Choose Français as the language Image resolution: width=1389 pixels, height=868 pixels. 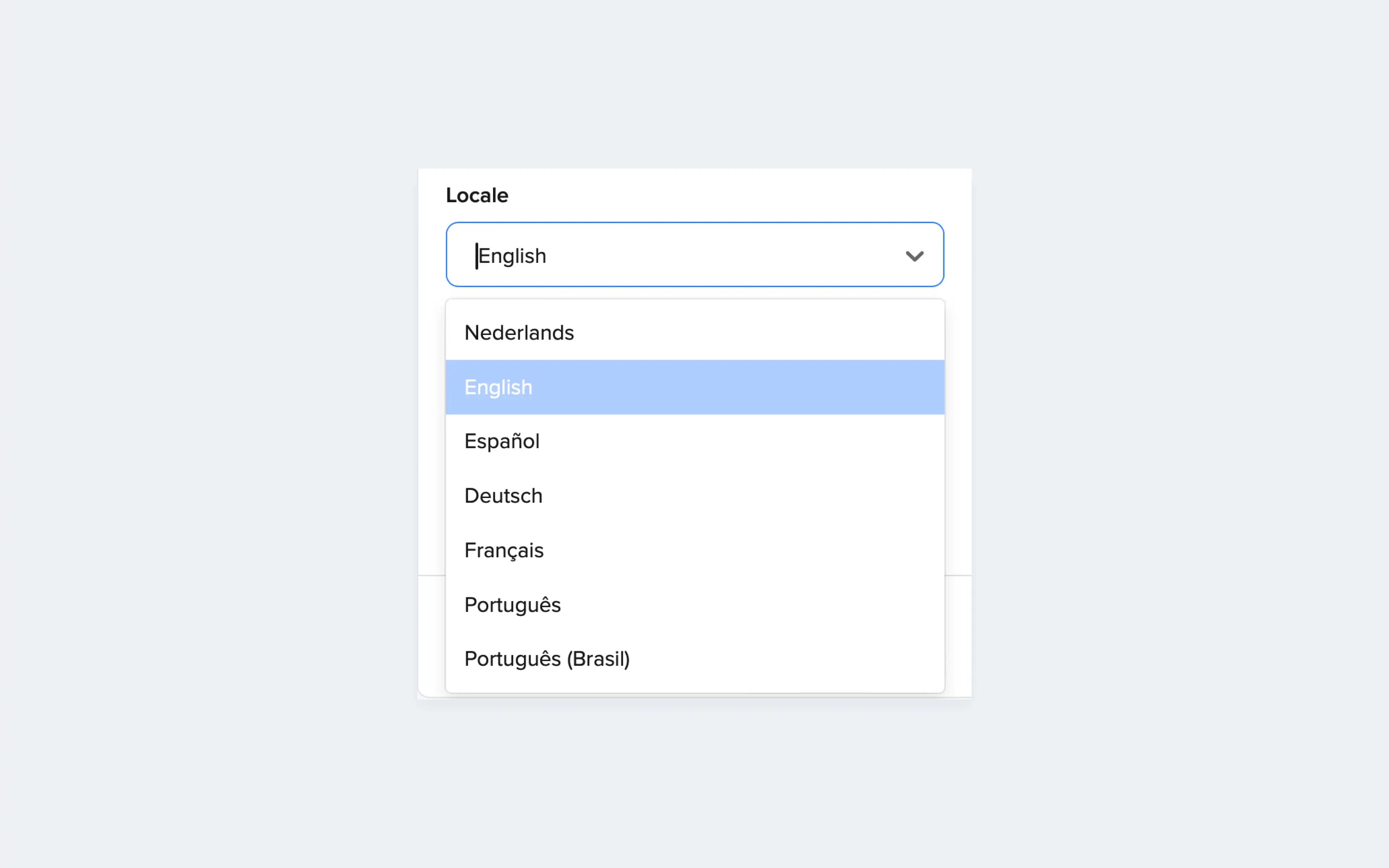pos(504,549)
